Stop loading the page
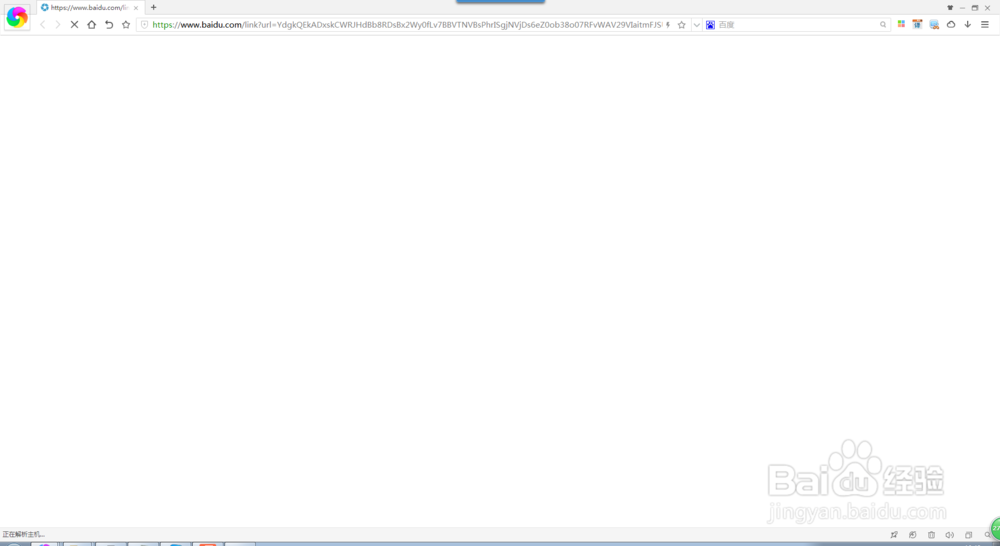Image resolution: width=1000 pixels, height=546 pixels. [74, 25]
